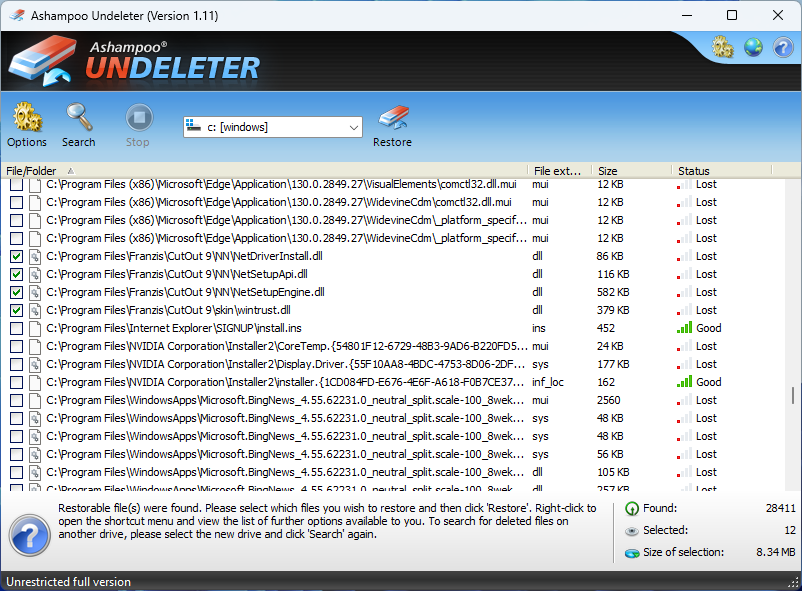The height and width of the screenshot is (591, 802).
Task: Start a Search with the magnifier icon
Action: pyautogui.click(x=79, y=117)
